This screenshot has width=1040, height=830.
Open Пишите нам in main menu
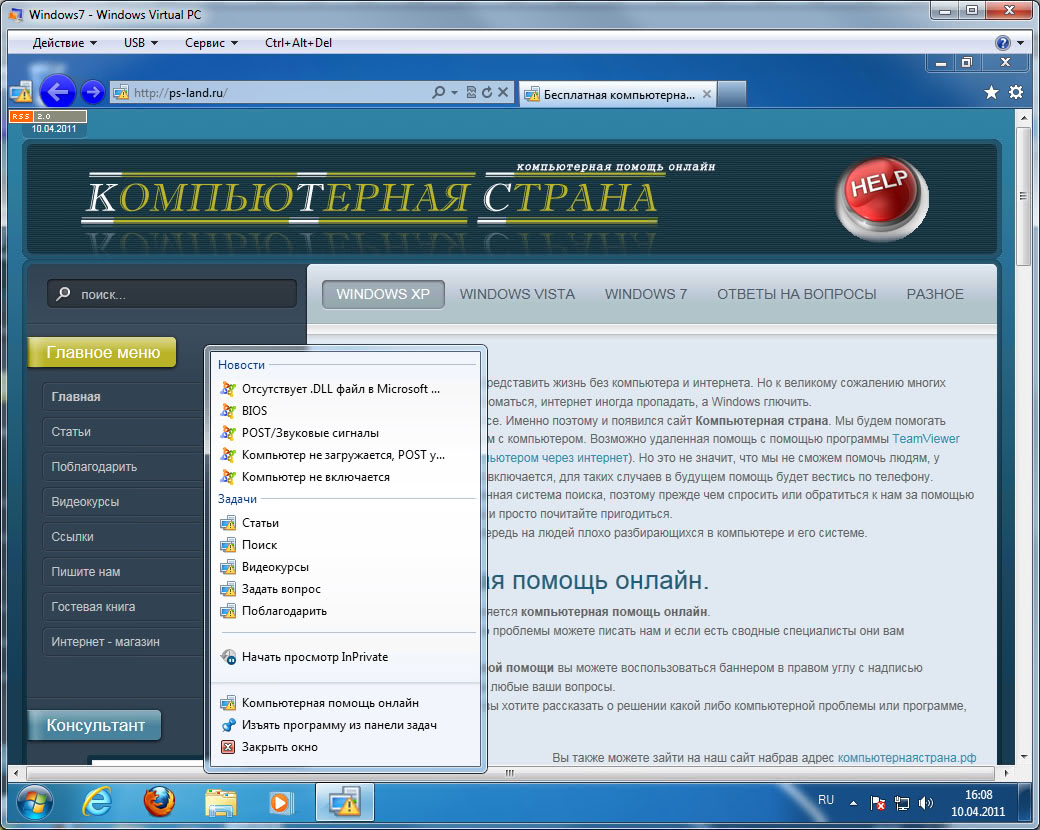coord(123,571)
